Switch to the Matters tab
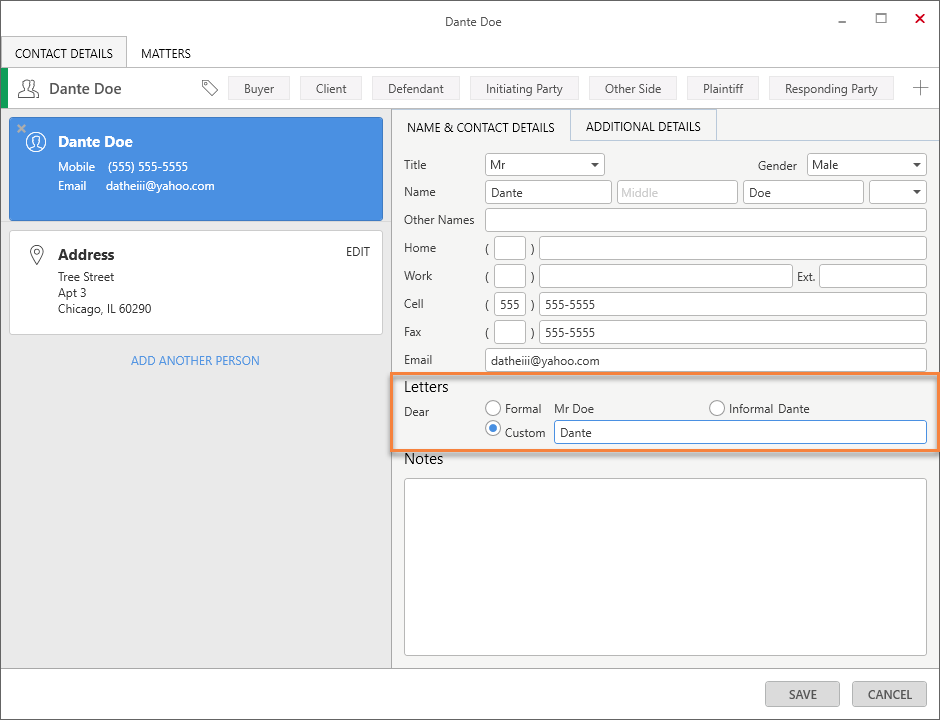 pyautogui.click(x=166, y=53)
